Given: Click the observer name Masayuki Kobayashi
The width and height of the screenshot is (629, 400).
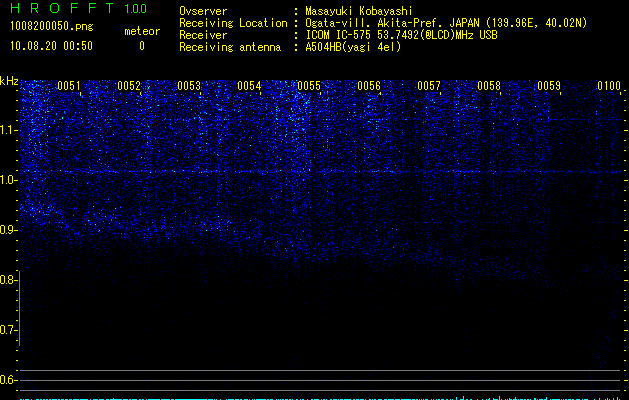Looking at the screenshot, I should [x=359, y=11].
